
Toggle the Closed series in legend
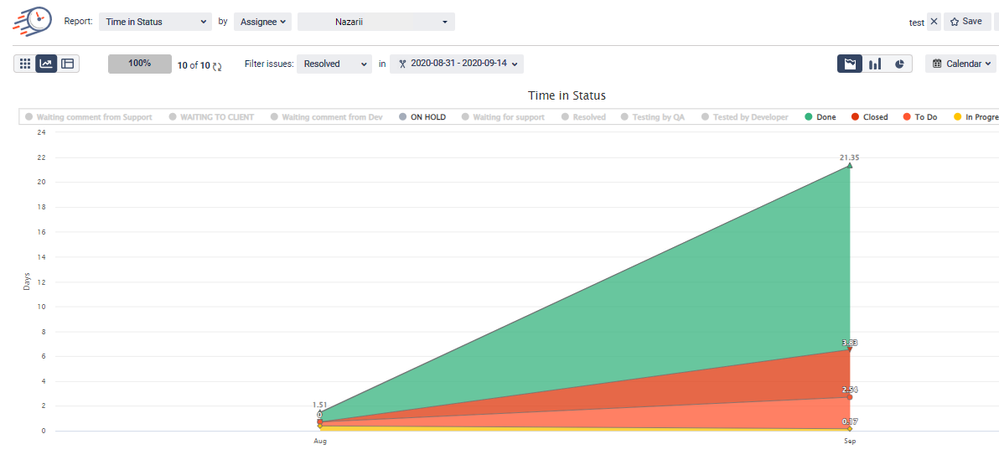(x=870, y=117)
